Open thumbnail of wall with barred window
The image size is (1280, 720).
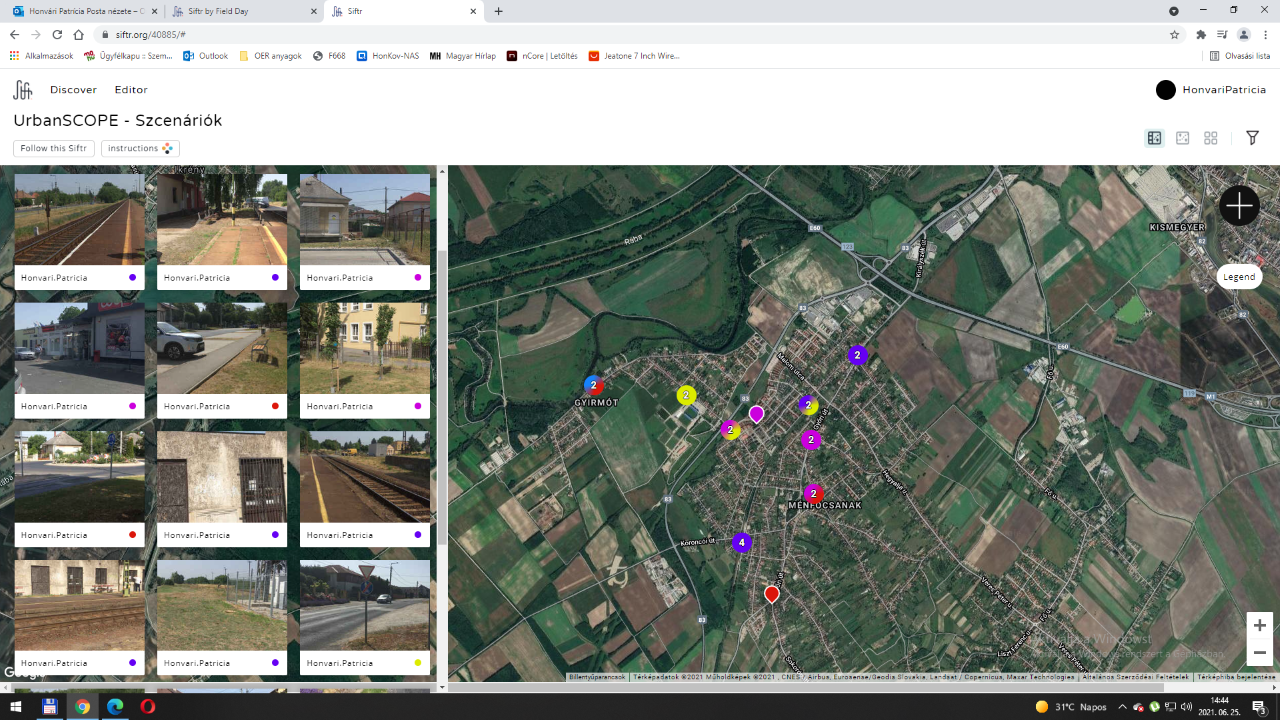222,477
